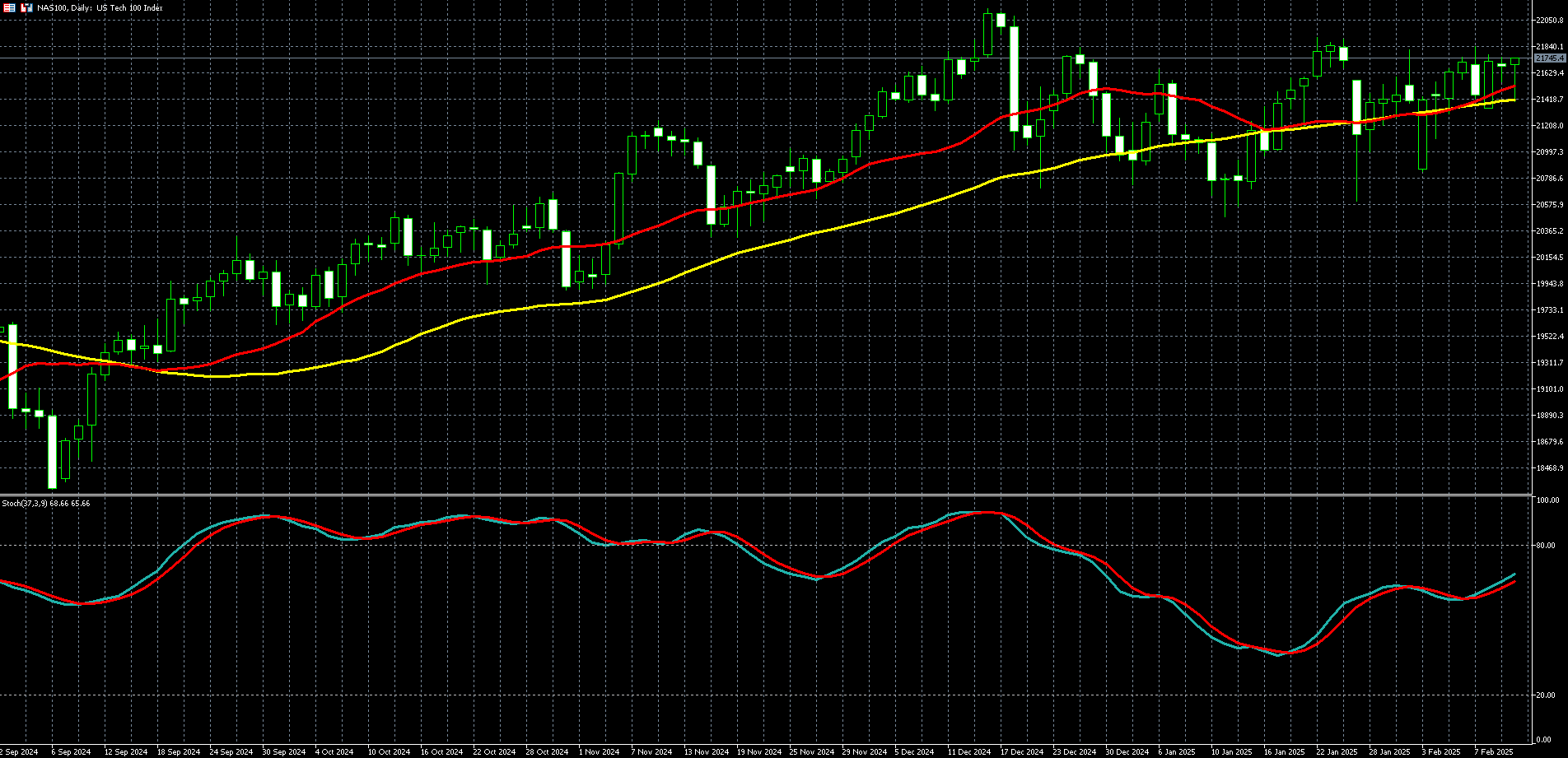Click the 22 Oct 2024 date label
Screen dimensions: 1568x758
click(494, 752)
